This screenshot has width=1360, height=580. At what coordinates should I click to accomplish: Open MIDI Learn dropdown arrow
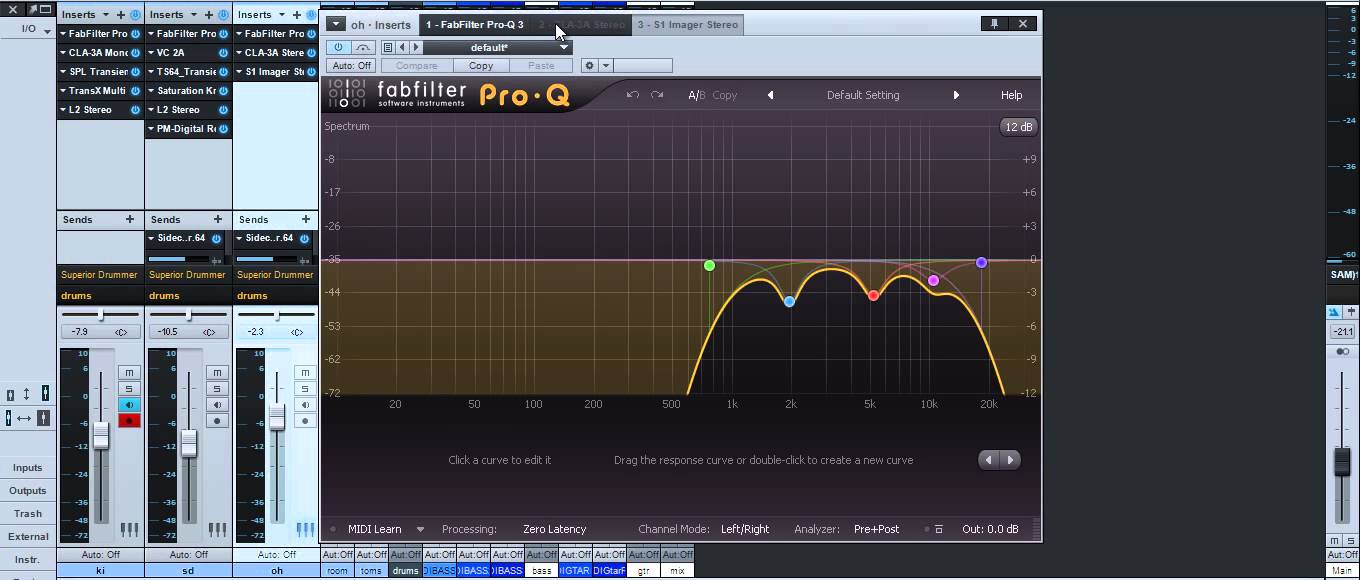point(420,529)
